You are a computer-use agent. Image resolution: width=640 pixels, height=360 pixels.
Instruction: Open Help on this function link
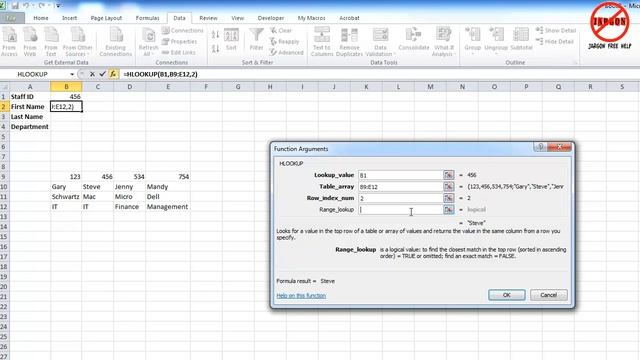tap(301, 296)
